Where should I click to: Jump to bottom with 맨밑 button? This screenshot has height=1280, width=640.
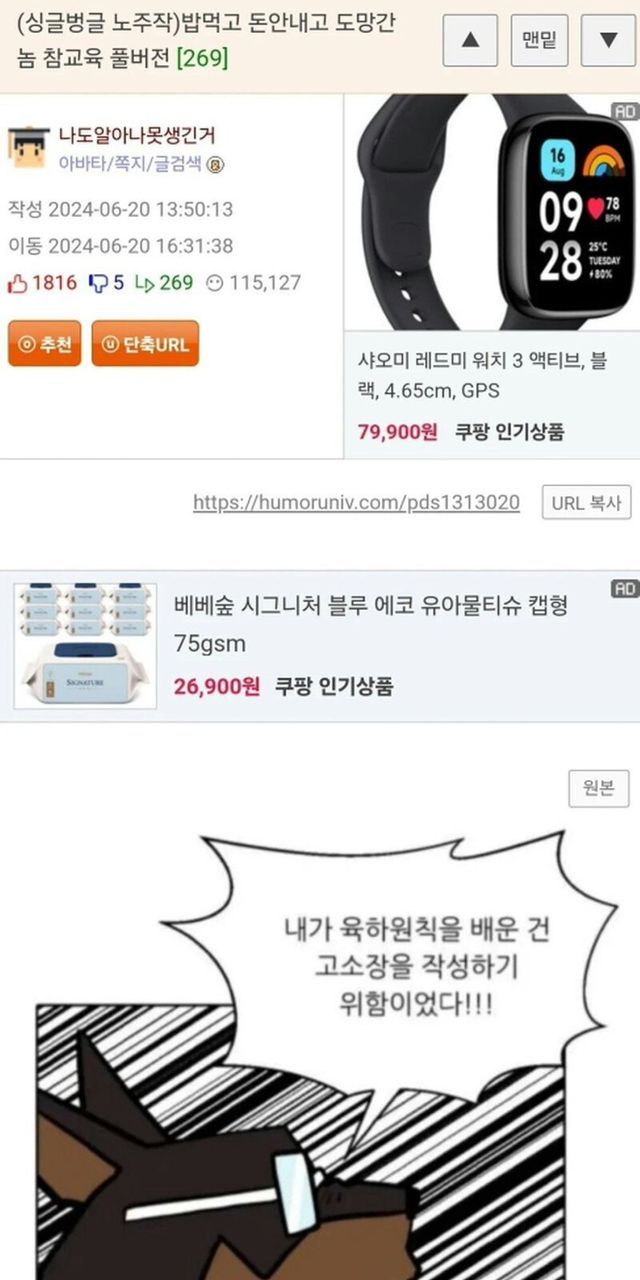click(x=540, y=40)
